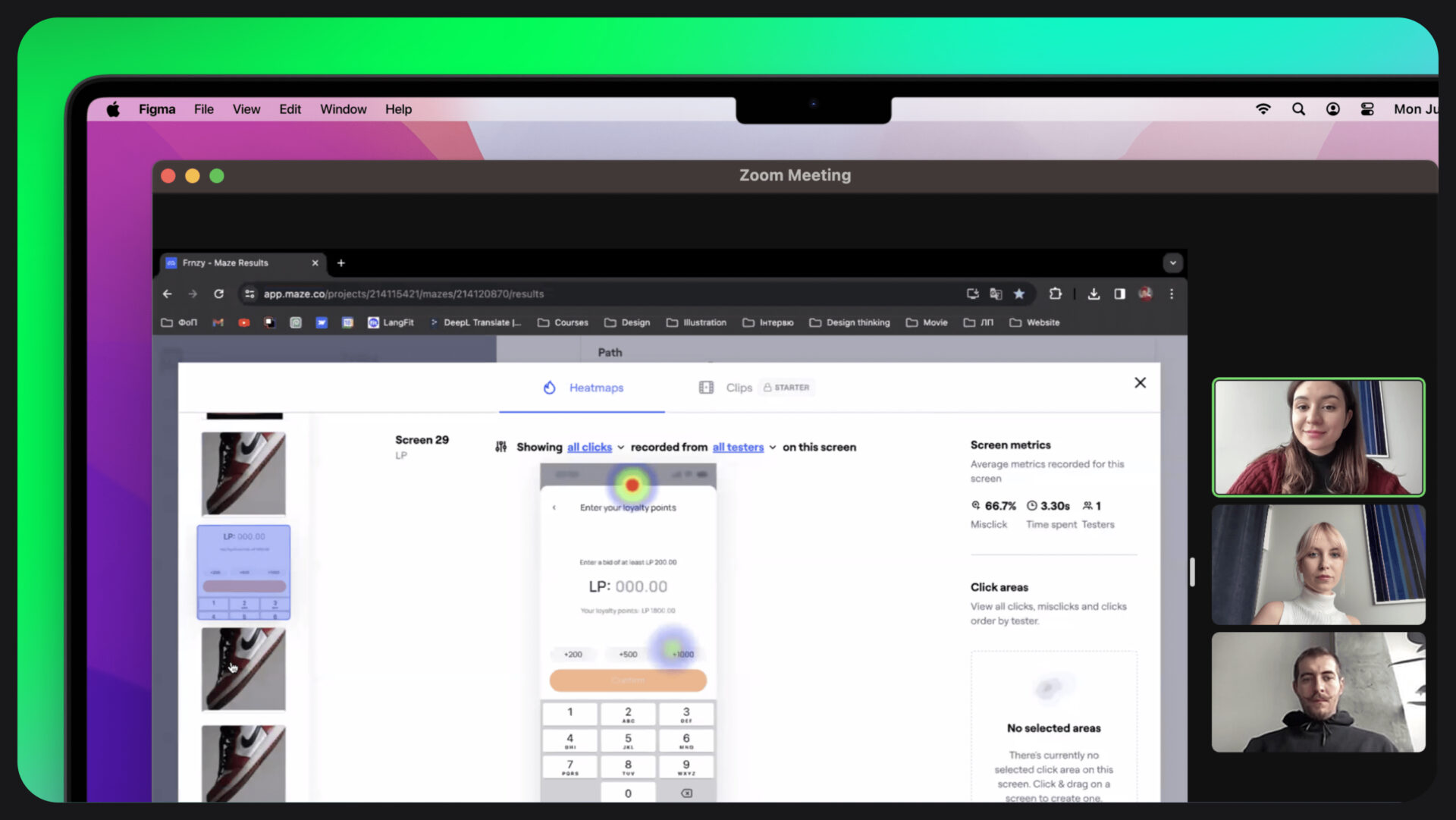
Task: Click the downloads icon in browser toolbar
Action: click(1094, 294)
